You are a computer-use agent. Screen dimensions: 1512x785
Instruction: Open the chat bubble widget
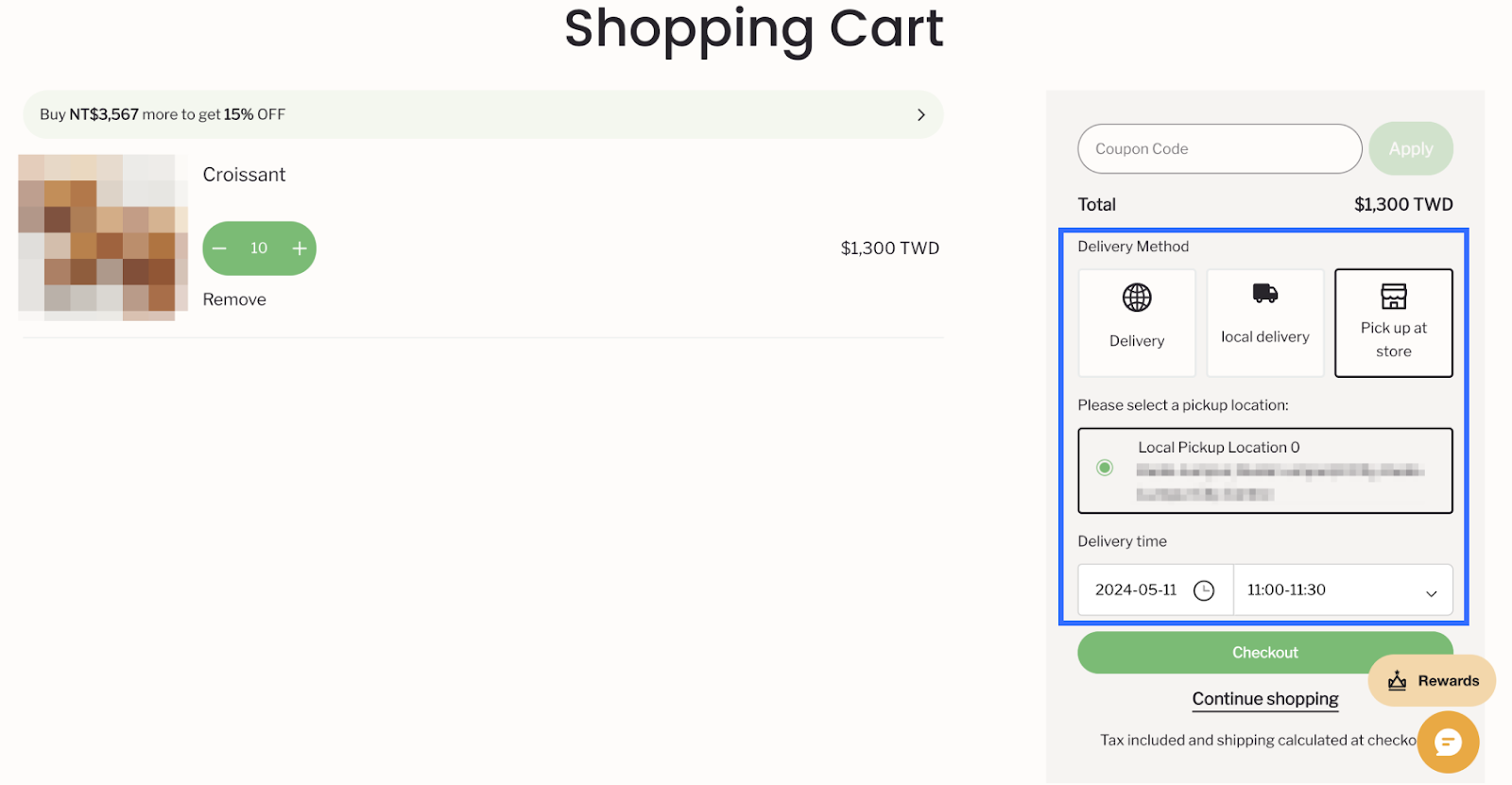click(x=1447, y=742)
